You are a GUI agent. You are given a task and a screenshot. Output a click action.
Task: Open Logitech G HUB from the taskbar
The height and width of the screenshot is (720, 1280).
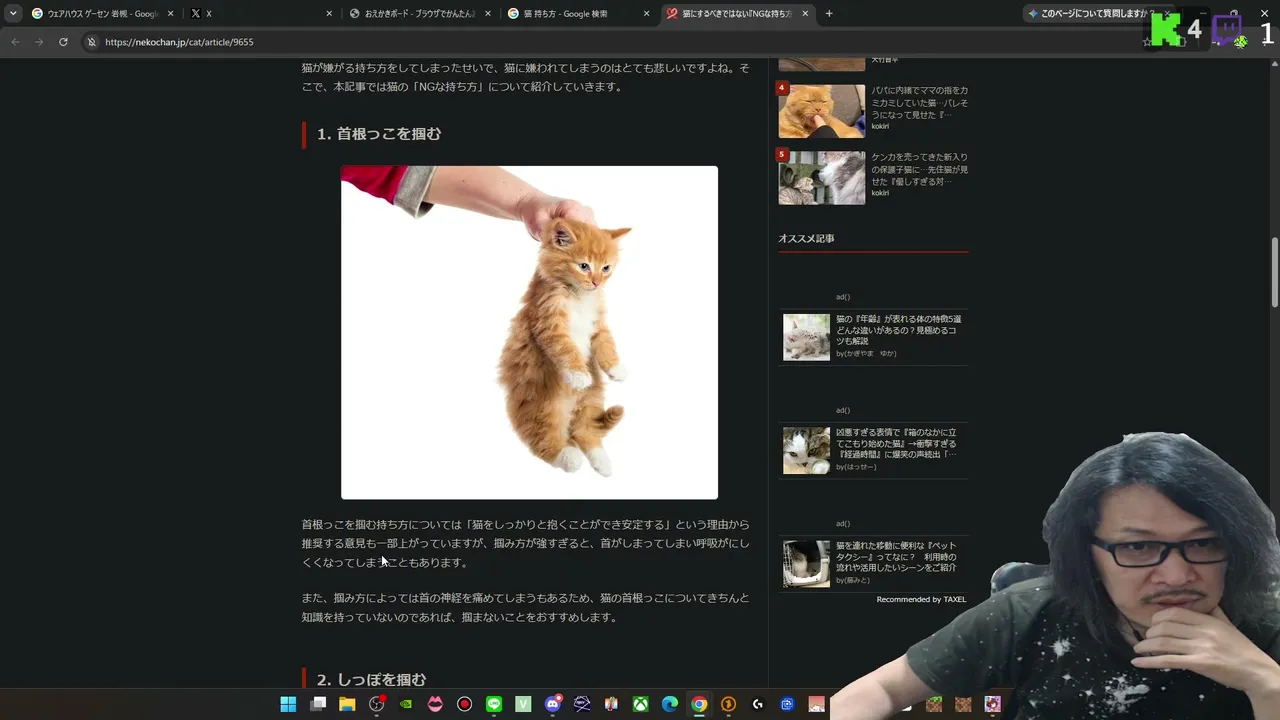tap(758, 704)
